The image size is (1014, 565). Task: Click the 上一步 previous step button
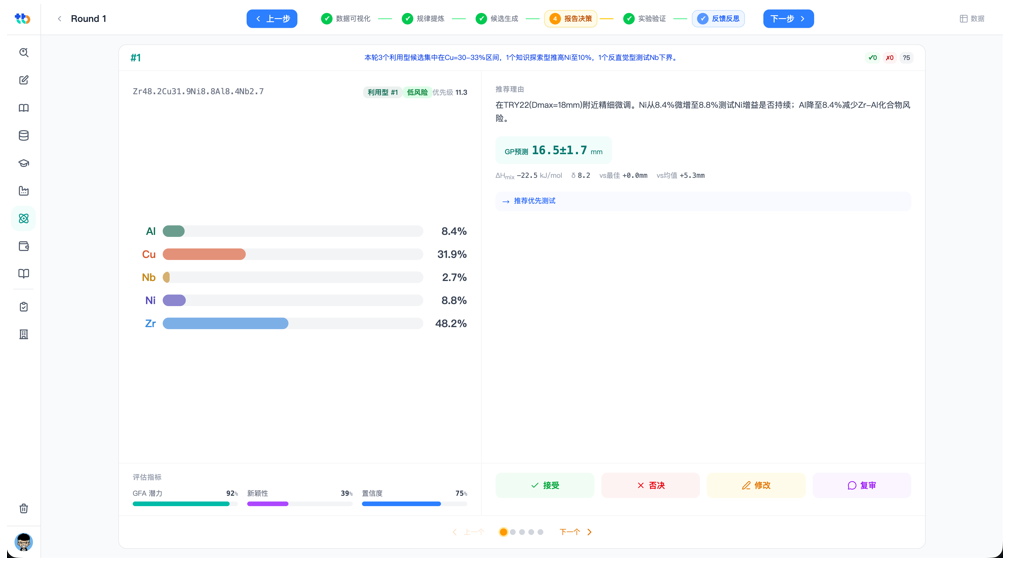(x=272, y=19)
